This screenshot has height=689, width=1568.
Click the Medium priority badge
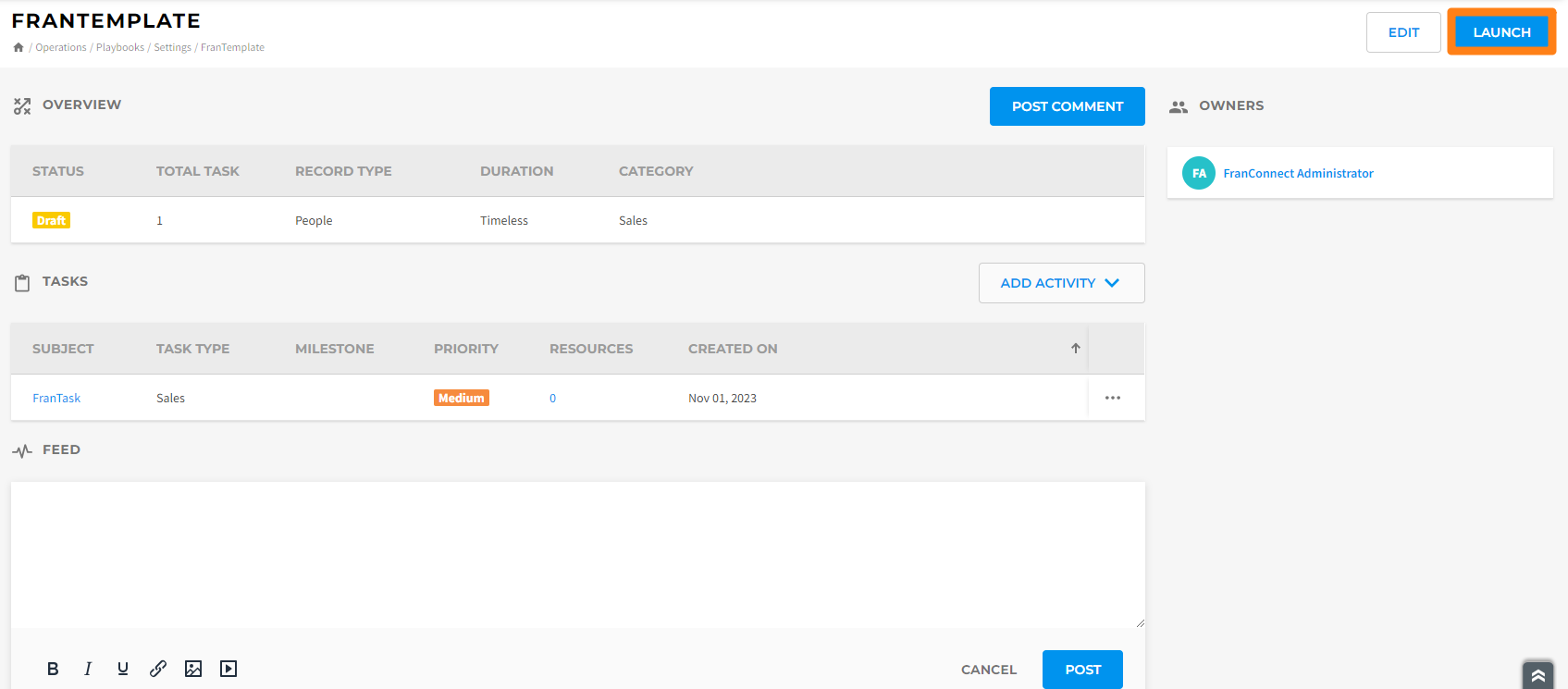462,398
